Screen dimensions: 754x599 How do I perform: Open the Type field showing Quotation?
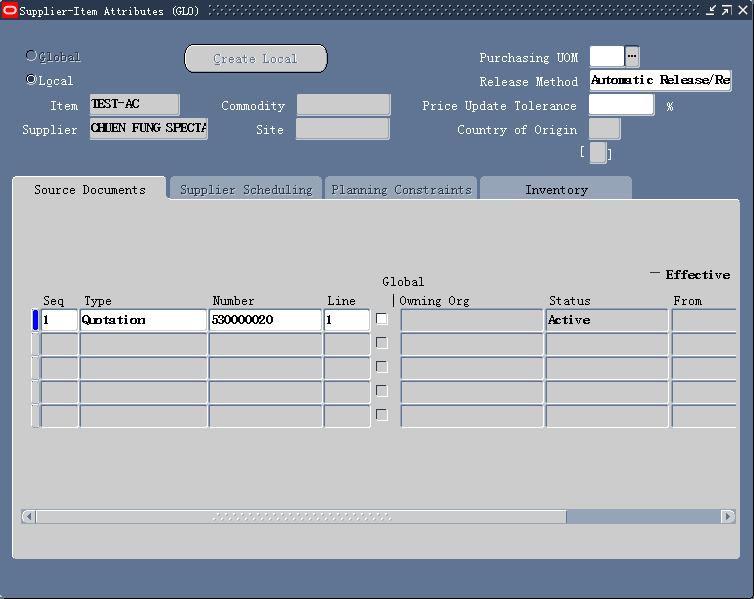pyautogui.click(x=143, y=320)
